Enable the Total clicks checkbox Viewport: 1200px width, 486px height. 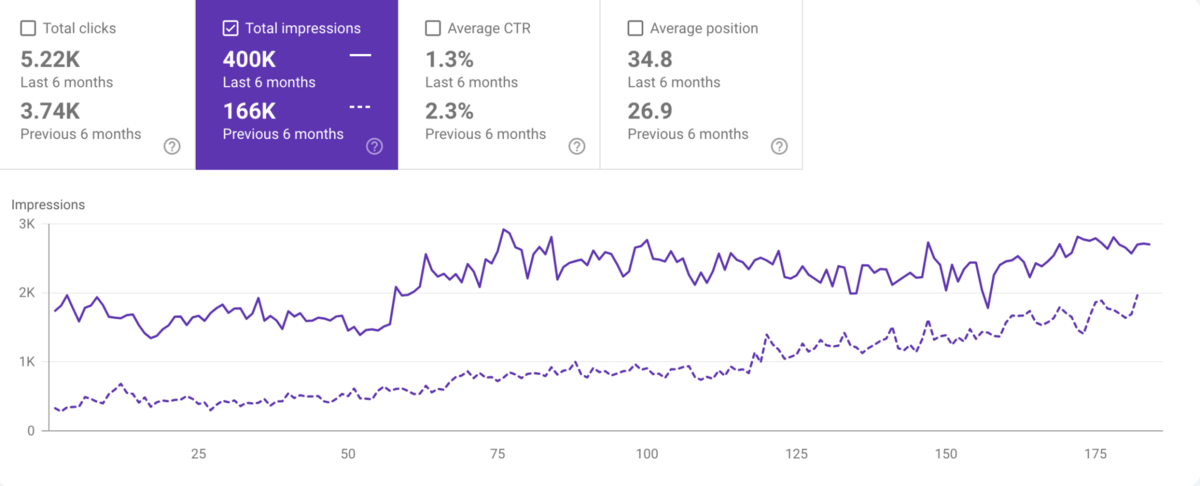(x=28, y=28)
